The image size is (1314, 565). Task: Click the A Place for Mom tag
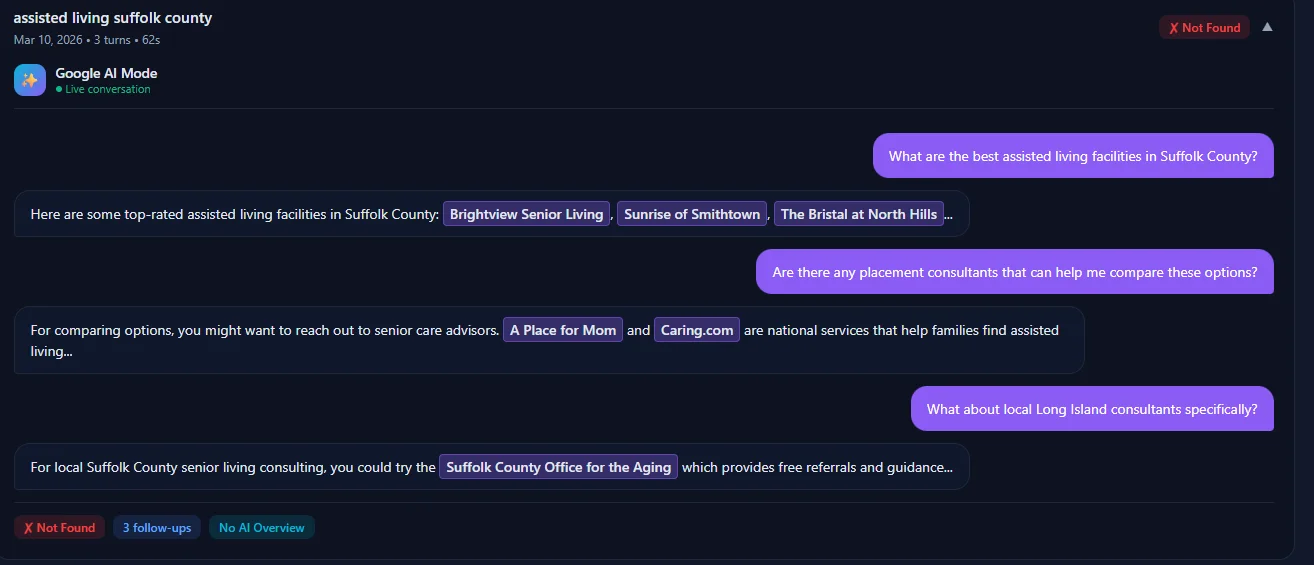click(x=563, y=330)
